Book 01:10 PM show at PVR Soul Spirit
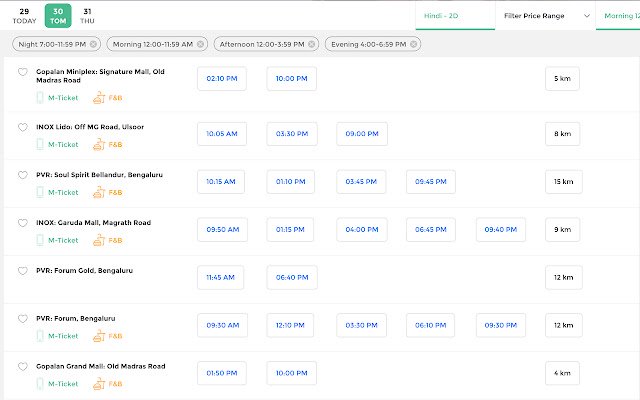The width and height of the screenshot is (640, 400). 291,182
